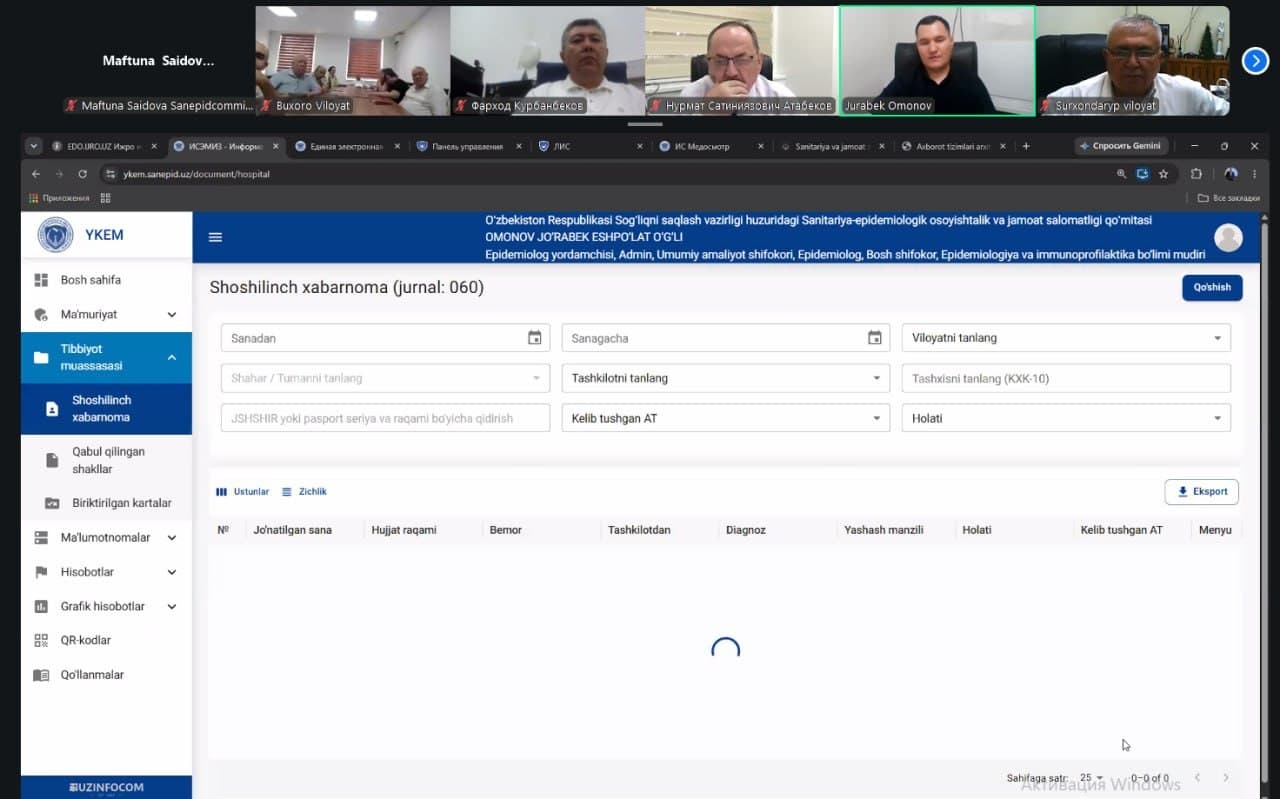Collapse the Tibbiyot muassasasi section
1280x799 pixels.
[x=106, y=358]
